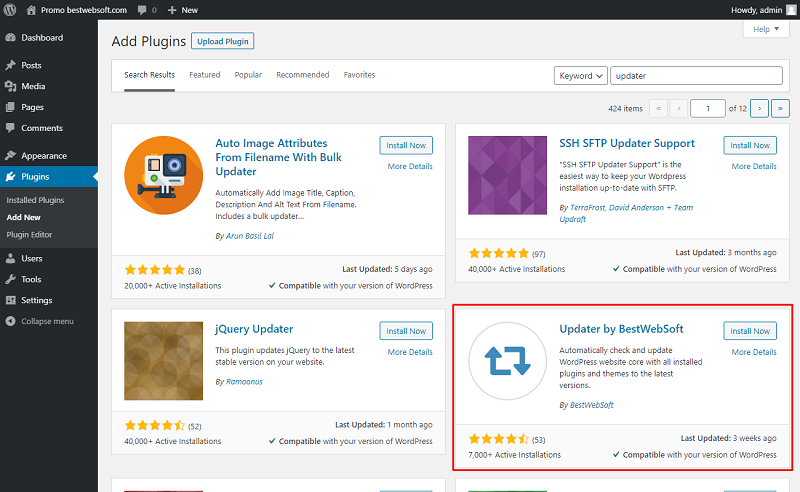Image resolution: width=800 pixels, height=492 pixels.
Task: Go to next page of results
Action: click(759, 108)
